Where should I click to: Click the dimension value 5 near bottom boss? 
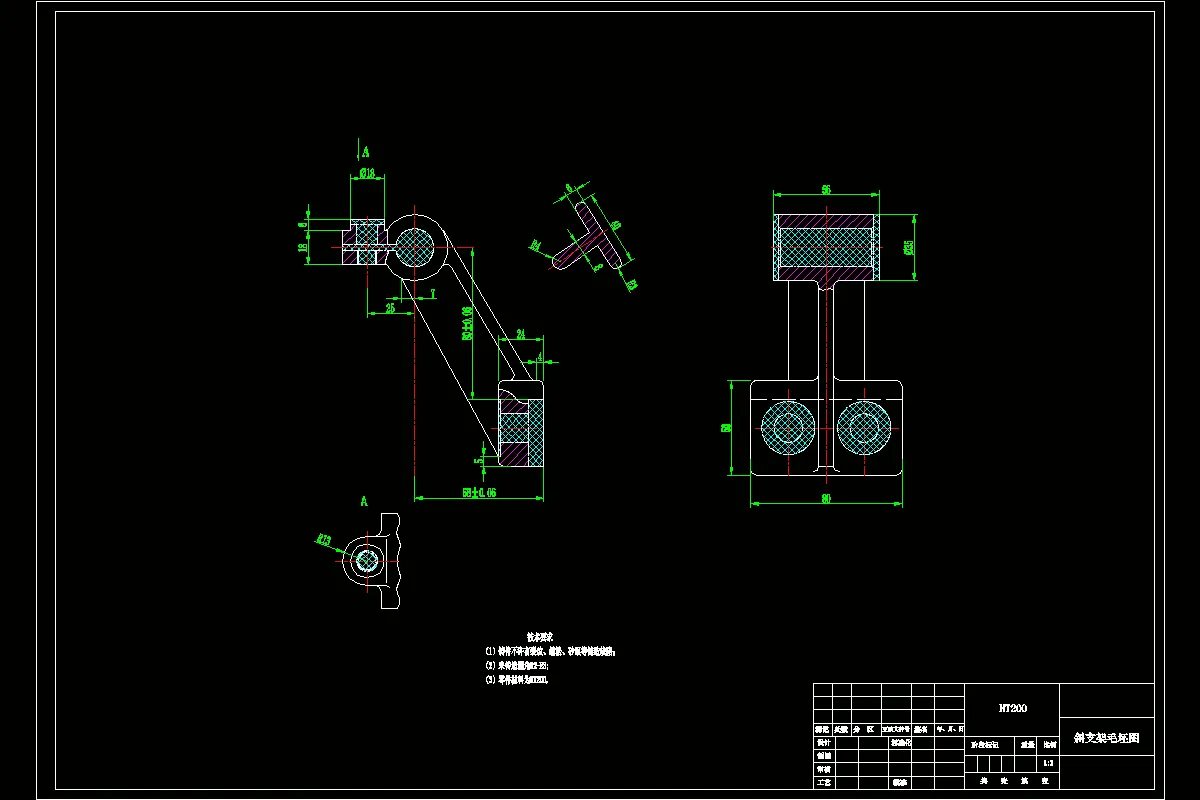(x=477, y=460)
